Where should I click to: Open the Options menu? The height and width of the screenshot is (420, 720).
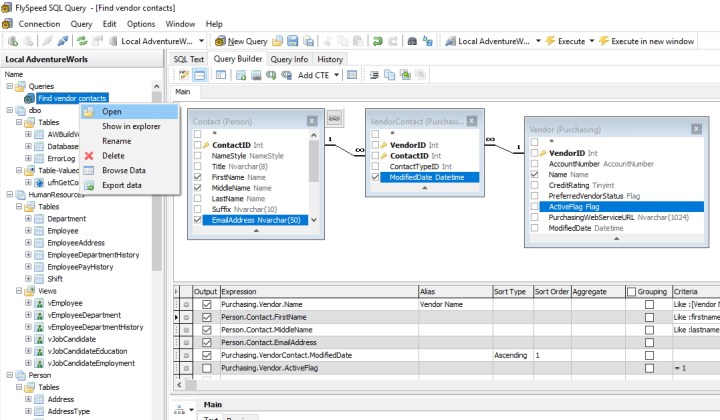click(141, 24)
